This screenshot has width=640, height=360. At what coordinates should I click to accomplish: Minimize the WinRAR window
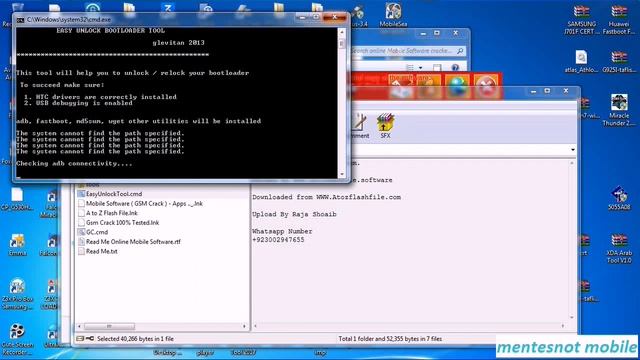point(533,91)
